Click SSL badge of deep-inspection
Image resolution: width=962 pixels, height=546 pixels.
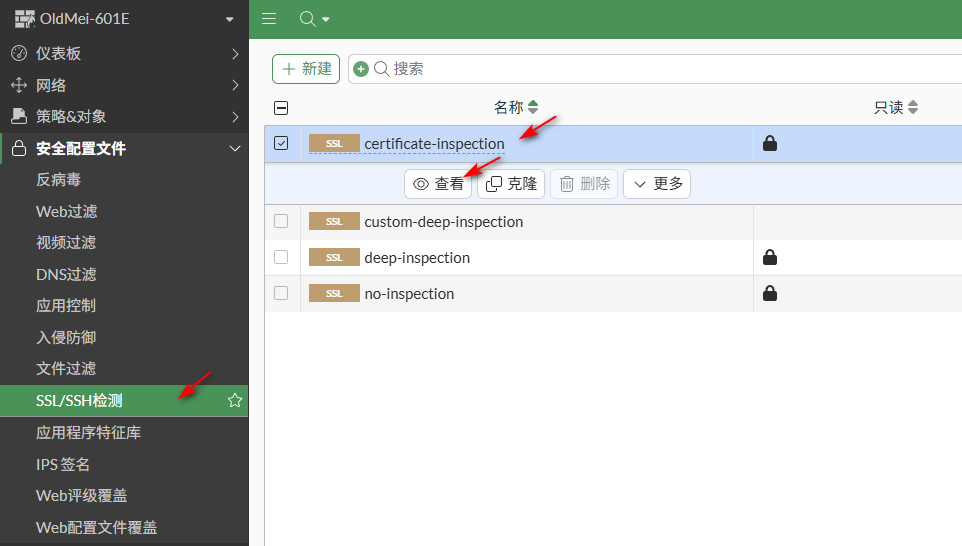tap(334, 258)
